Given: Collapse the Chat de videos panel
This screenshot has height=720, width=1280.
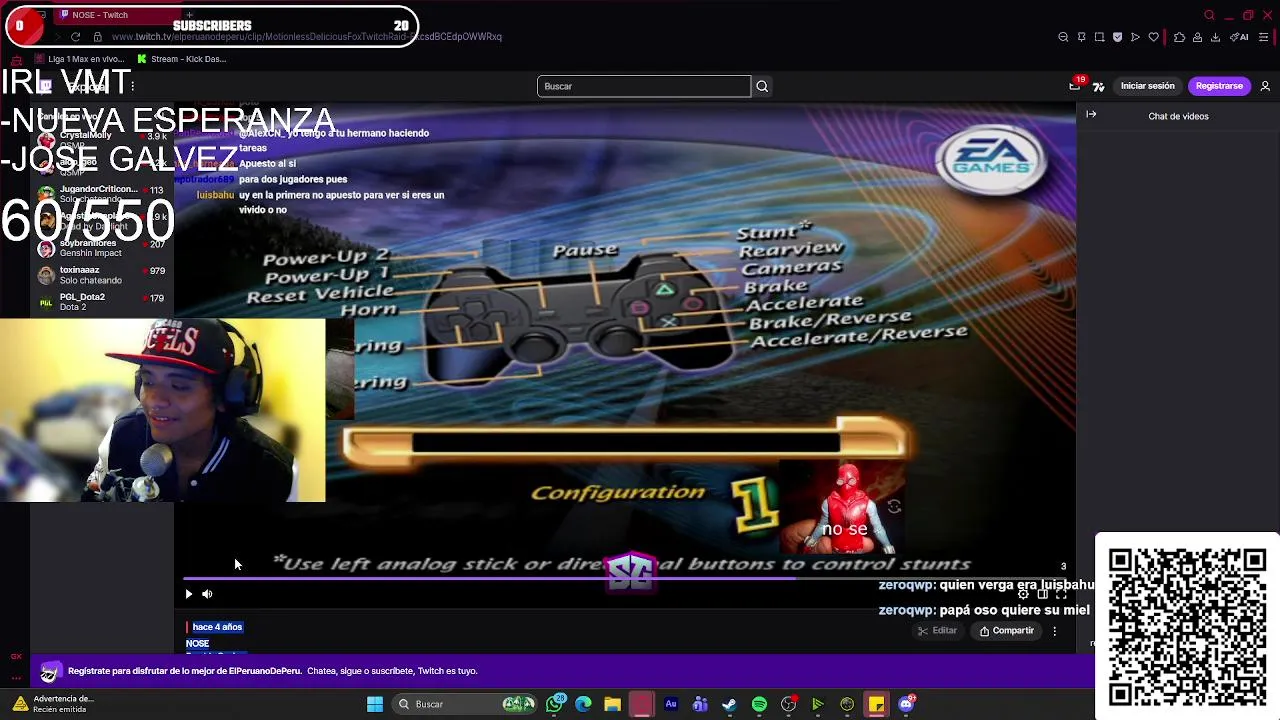Looking at the screenshot, I should tap(1091, 115).
